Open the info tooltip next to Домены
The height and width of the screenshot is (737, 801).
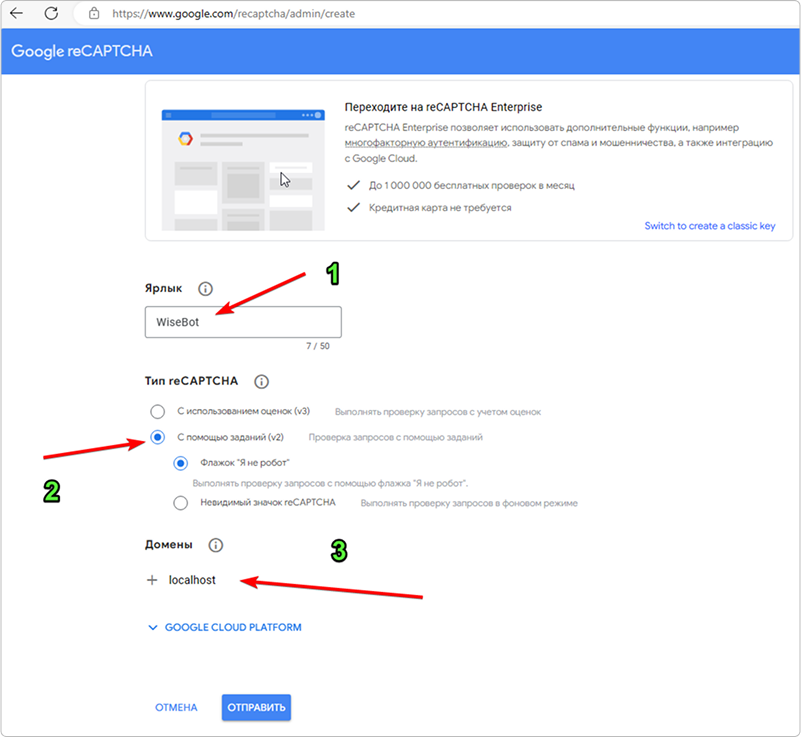(215, 545)
